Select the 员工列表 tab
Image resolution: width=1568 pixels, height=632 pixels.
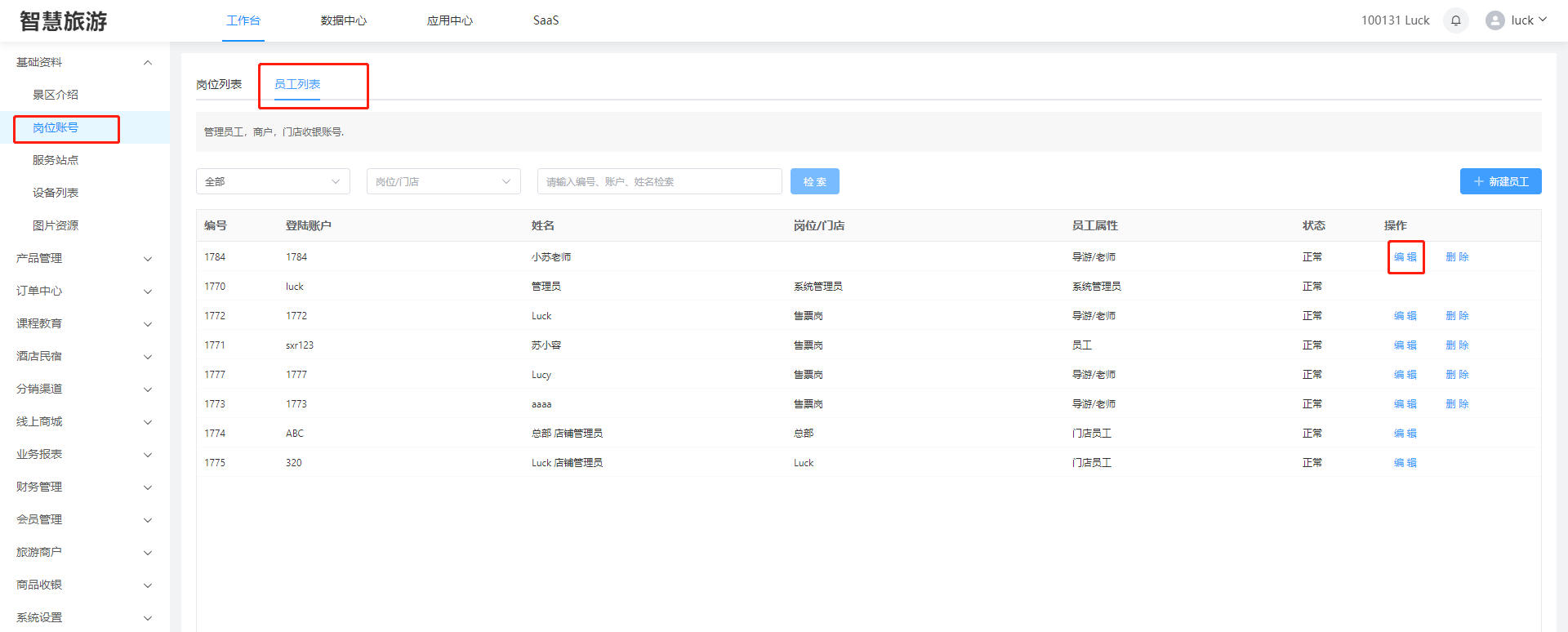point(297,84)
